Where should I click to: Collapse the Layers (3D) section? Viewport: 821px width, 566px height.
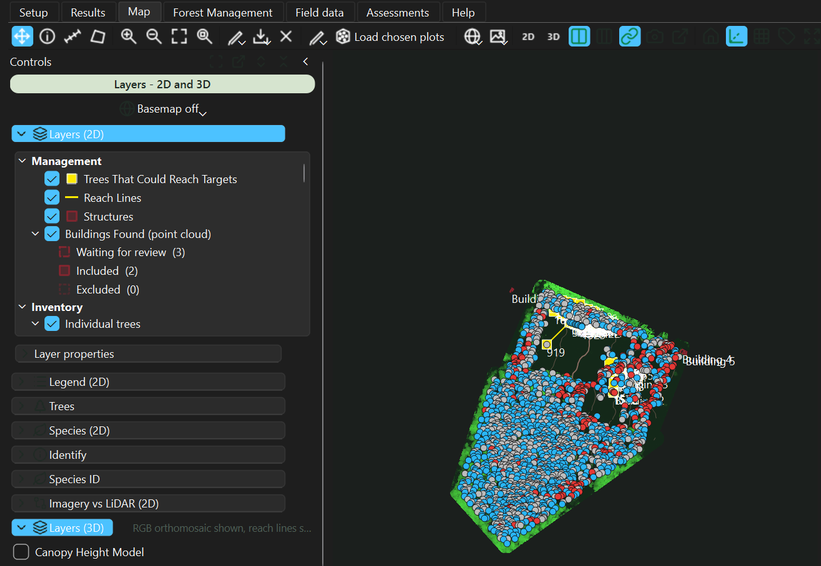21,528
